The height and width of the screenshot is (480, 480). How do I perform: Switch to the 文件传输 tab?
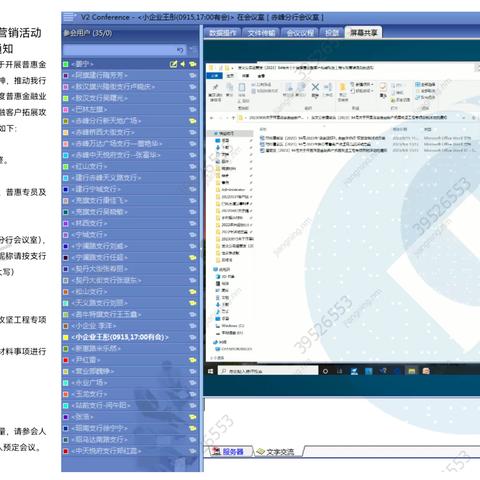(261, 33)
